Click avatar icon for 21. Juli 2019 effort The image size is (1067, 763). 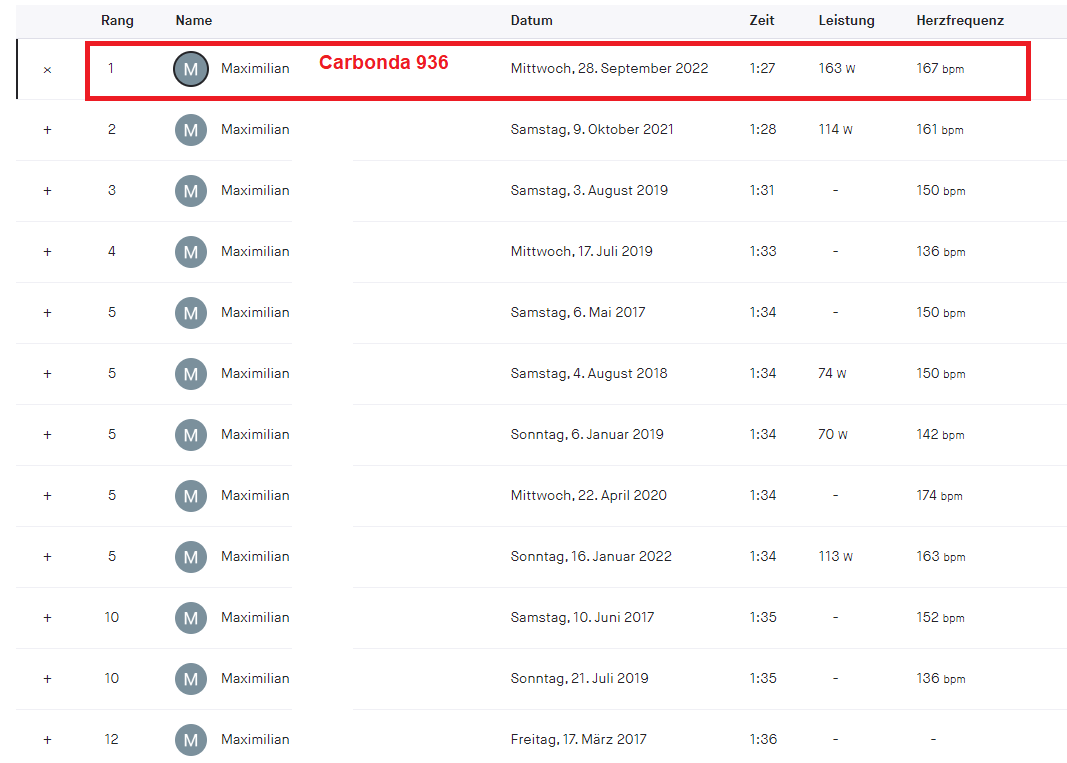pyautogui.click(x=191, y=679)
